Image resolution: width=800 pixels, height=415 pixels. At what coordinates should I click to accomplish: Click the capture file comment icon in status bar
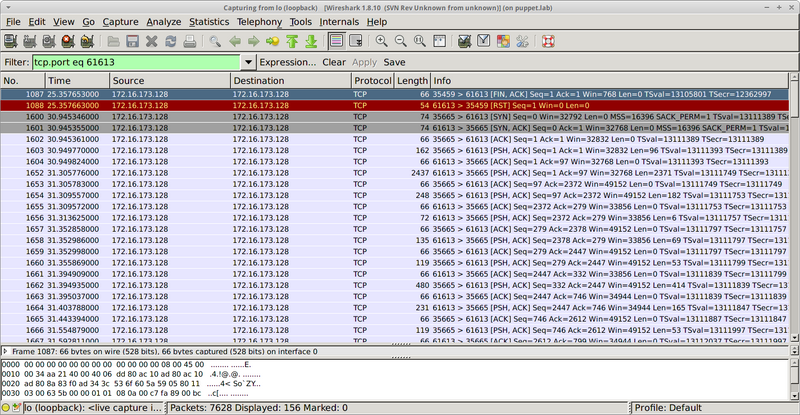pos(16,408)
